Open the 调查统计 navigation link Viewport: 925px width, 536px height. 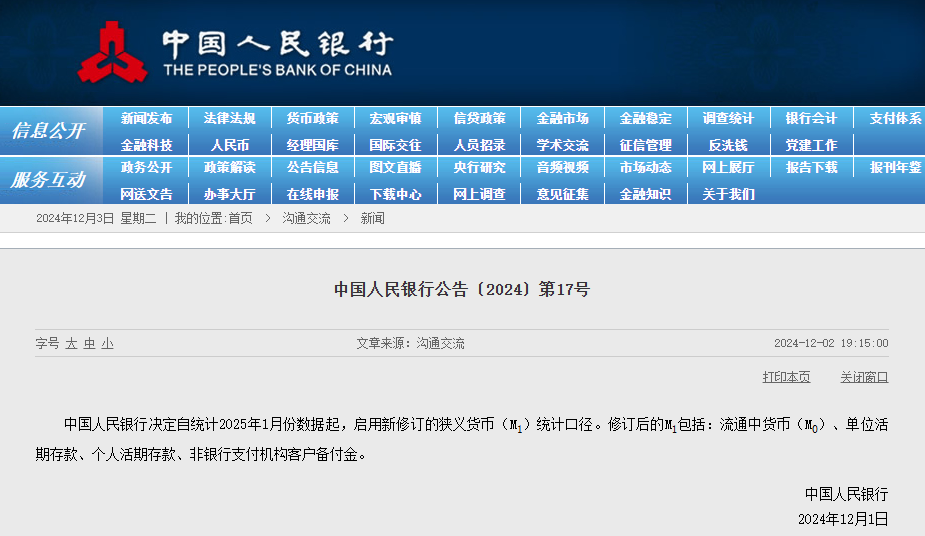coord(728,118)
